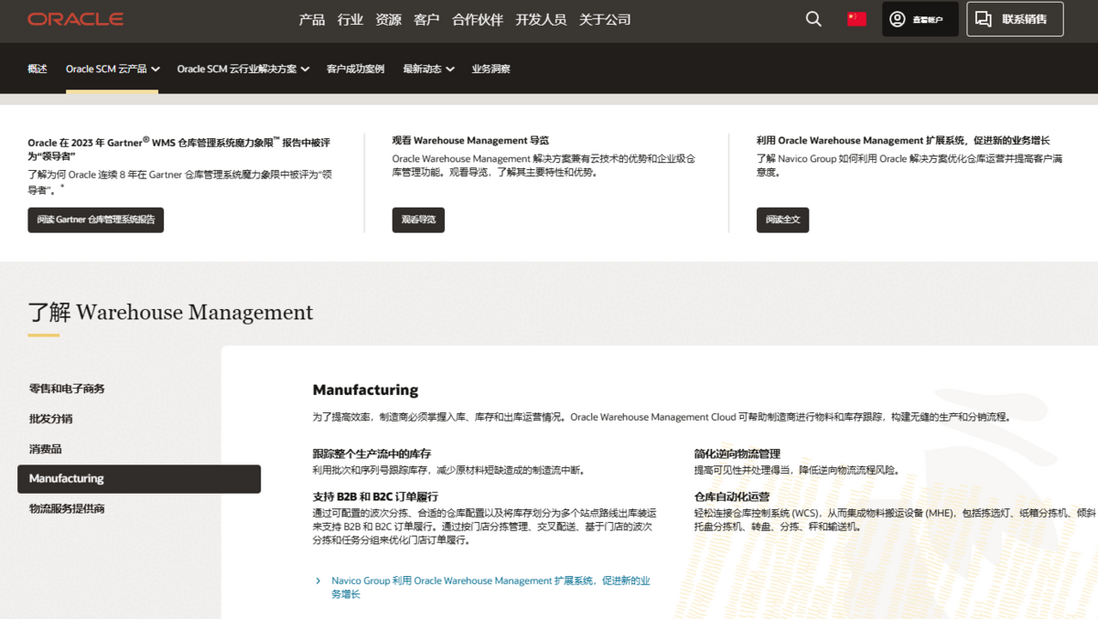Open the 合作伙伴 top menu
This screenshot has height=619, width=1098.
pyautogui.click(x=478, y=20)
